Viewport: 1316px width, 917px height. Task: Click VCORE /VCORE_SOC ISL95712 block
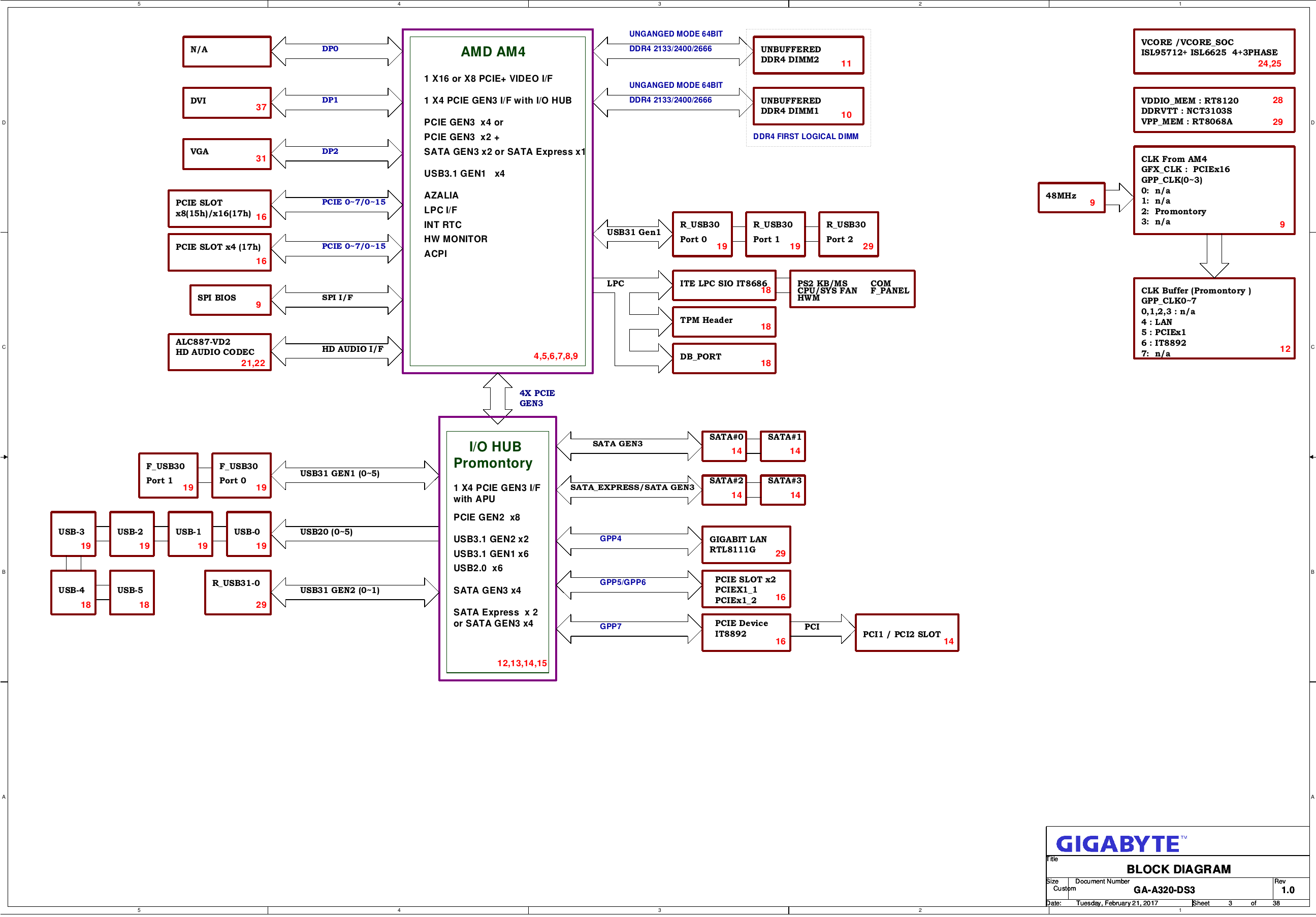coord(1214,52)
